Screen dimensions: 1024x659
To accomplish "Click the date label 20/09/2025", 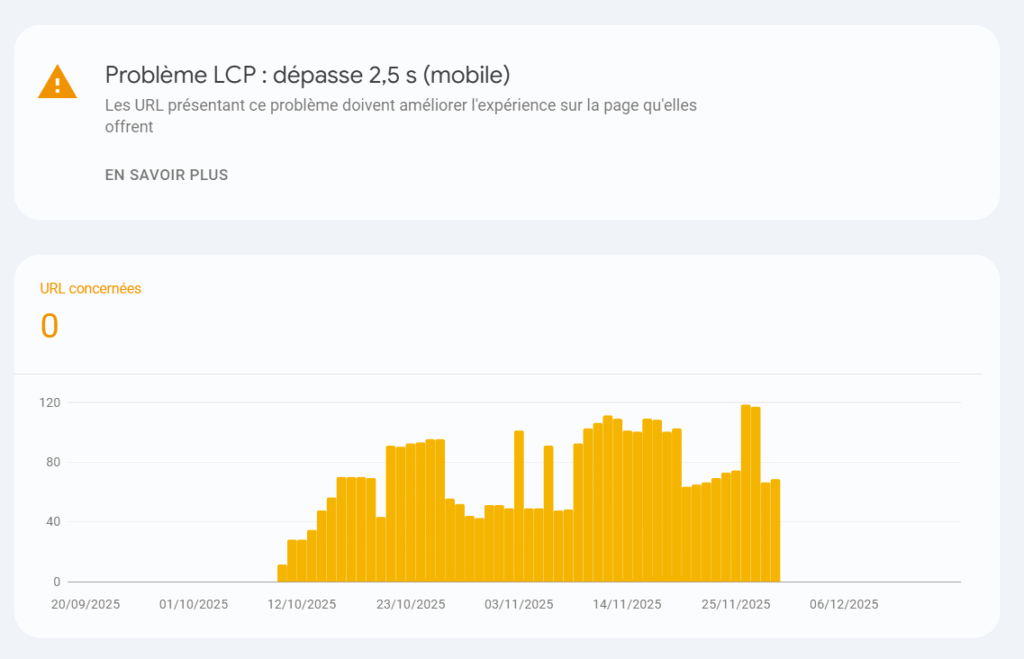I will 85,604.
